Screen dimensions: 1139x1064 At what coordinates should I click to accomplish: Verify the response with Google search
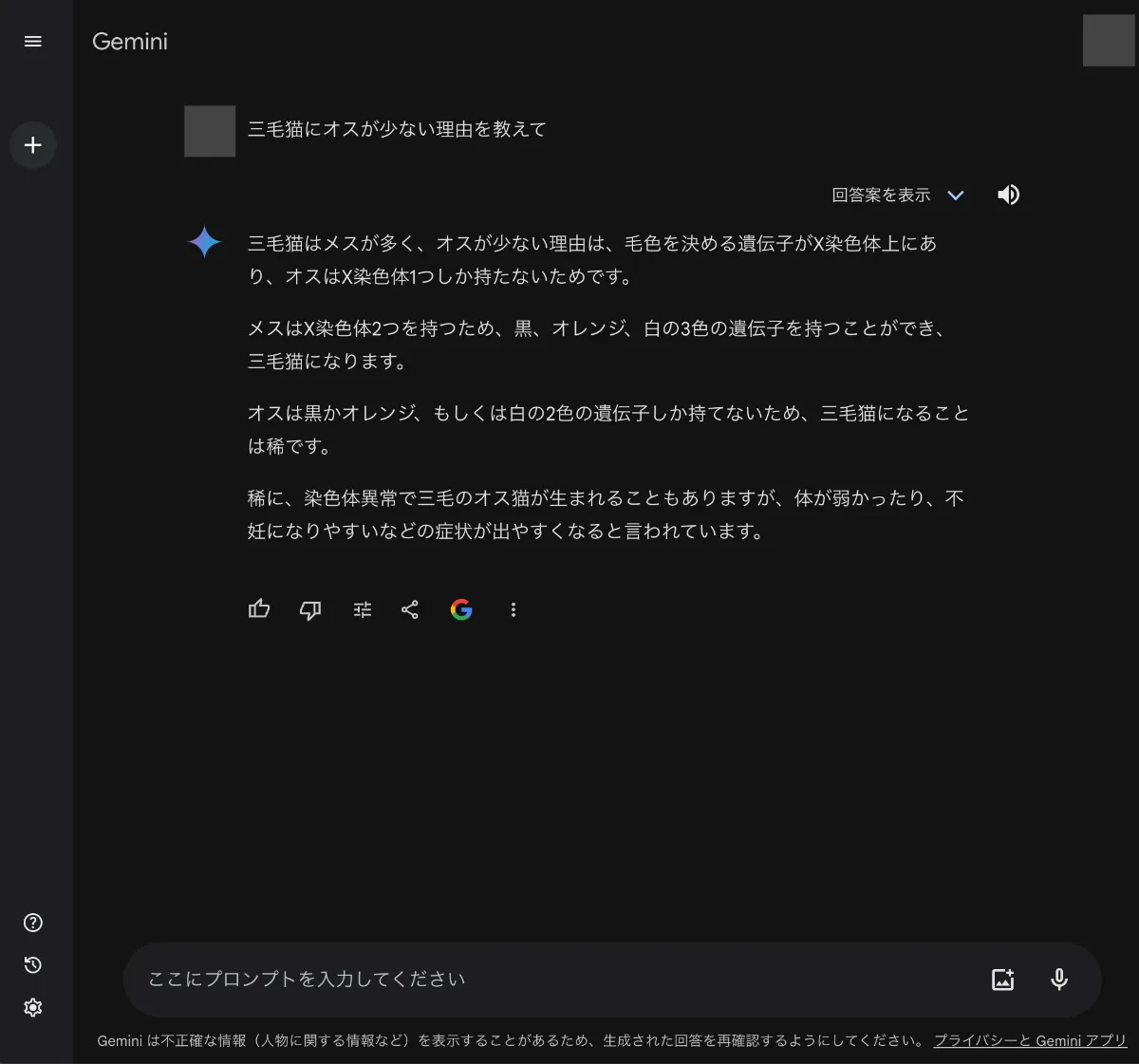(x=461, y=609)
